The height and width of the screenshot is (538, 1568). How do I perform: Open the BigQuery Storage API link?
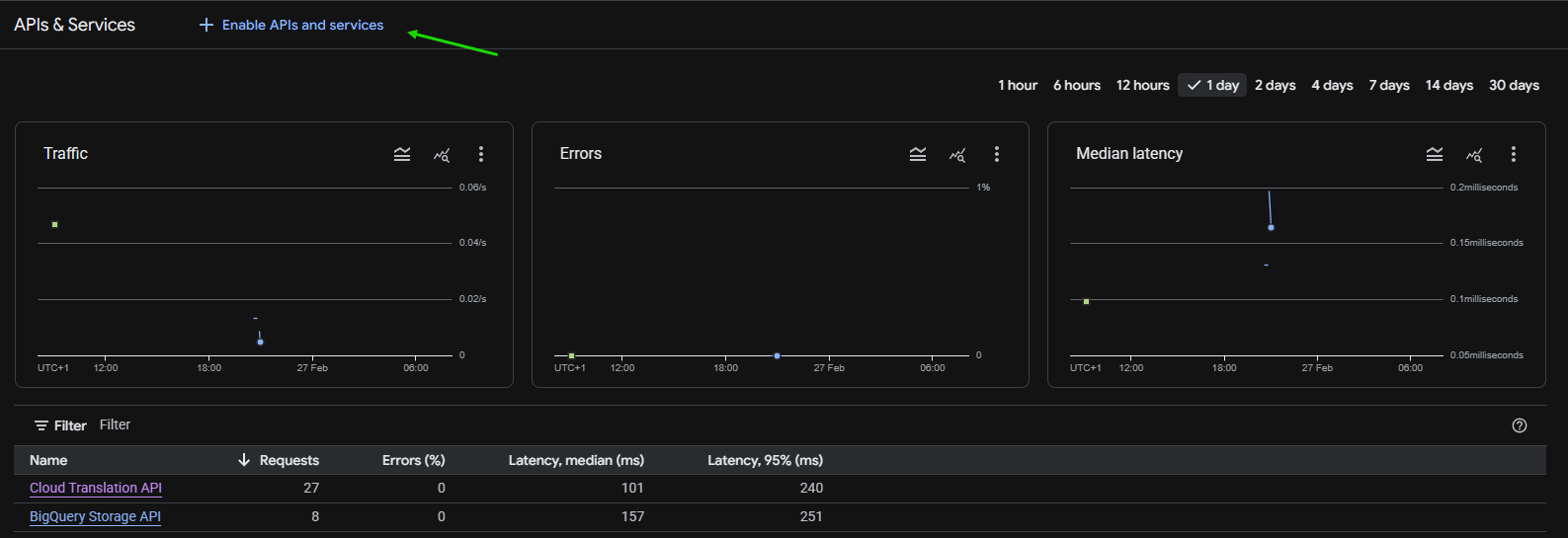pos(95,516)
